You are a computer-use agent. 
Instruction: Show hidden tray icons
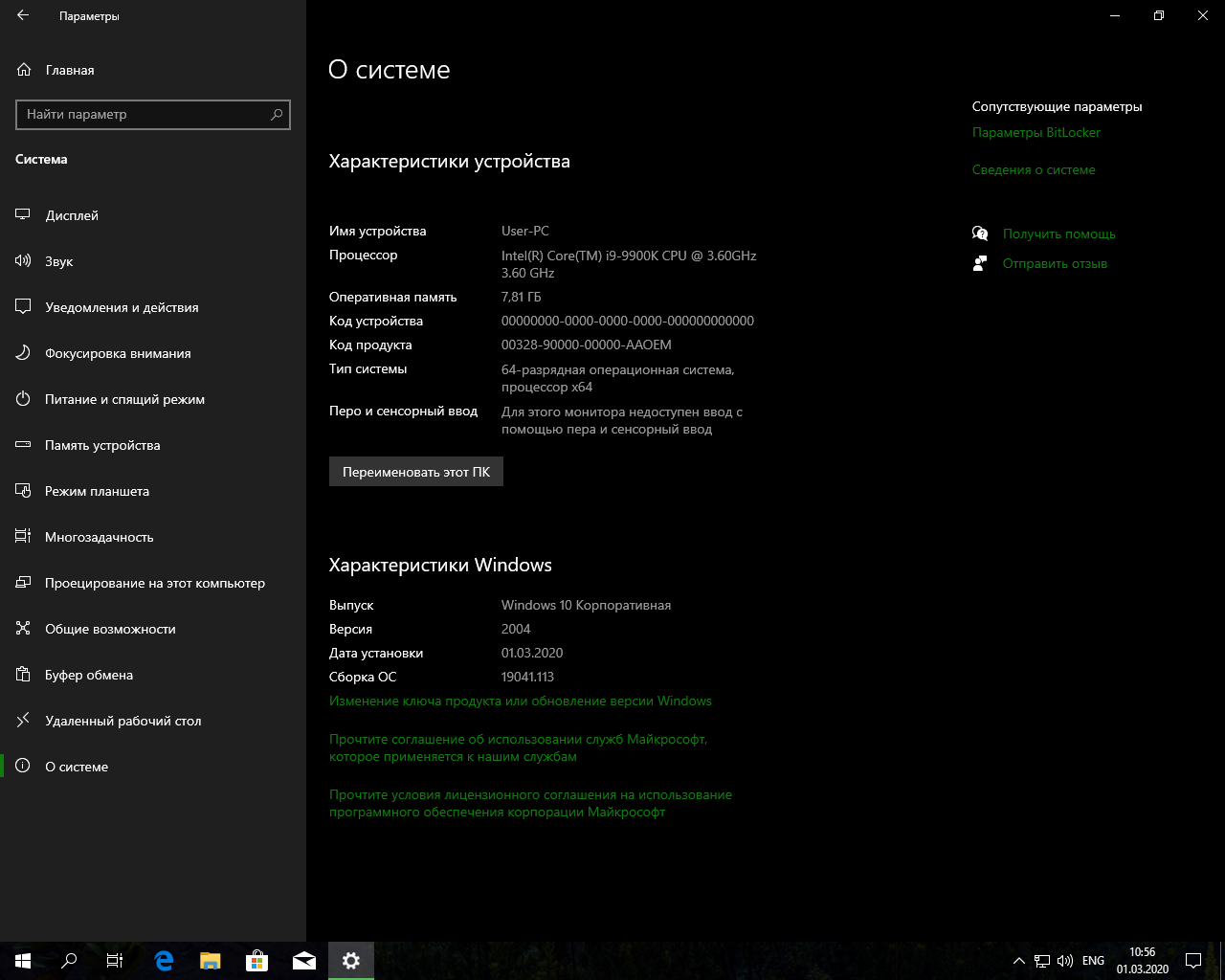tap(1018, 961)
